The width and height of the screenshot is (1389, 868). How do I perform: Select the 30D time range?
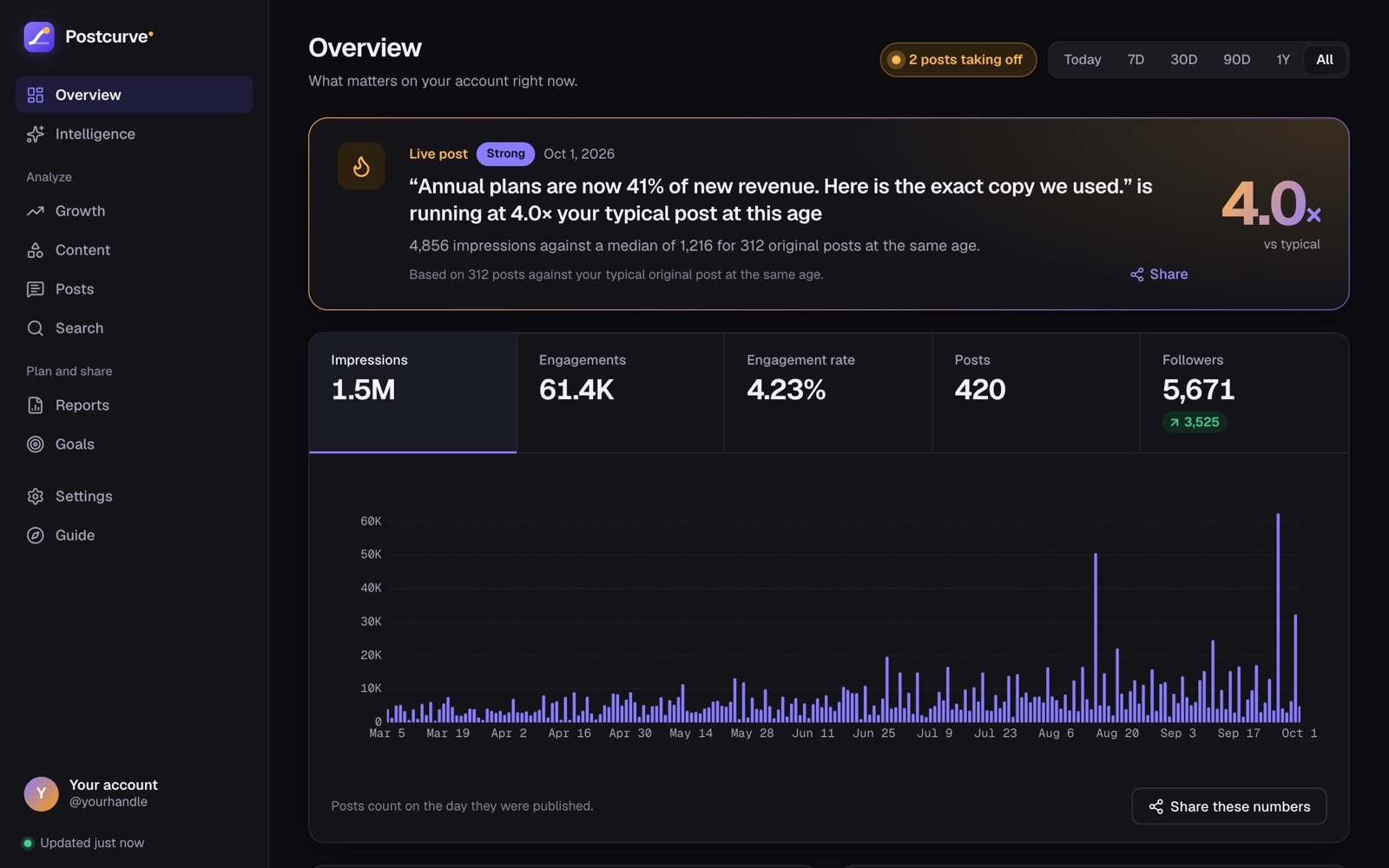pos(1183,60)
